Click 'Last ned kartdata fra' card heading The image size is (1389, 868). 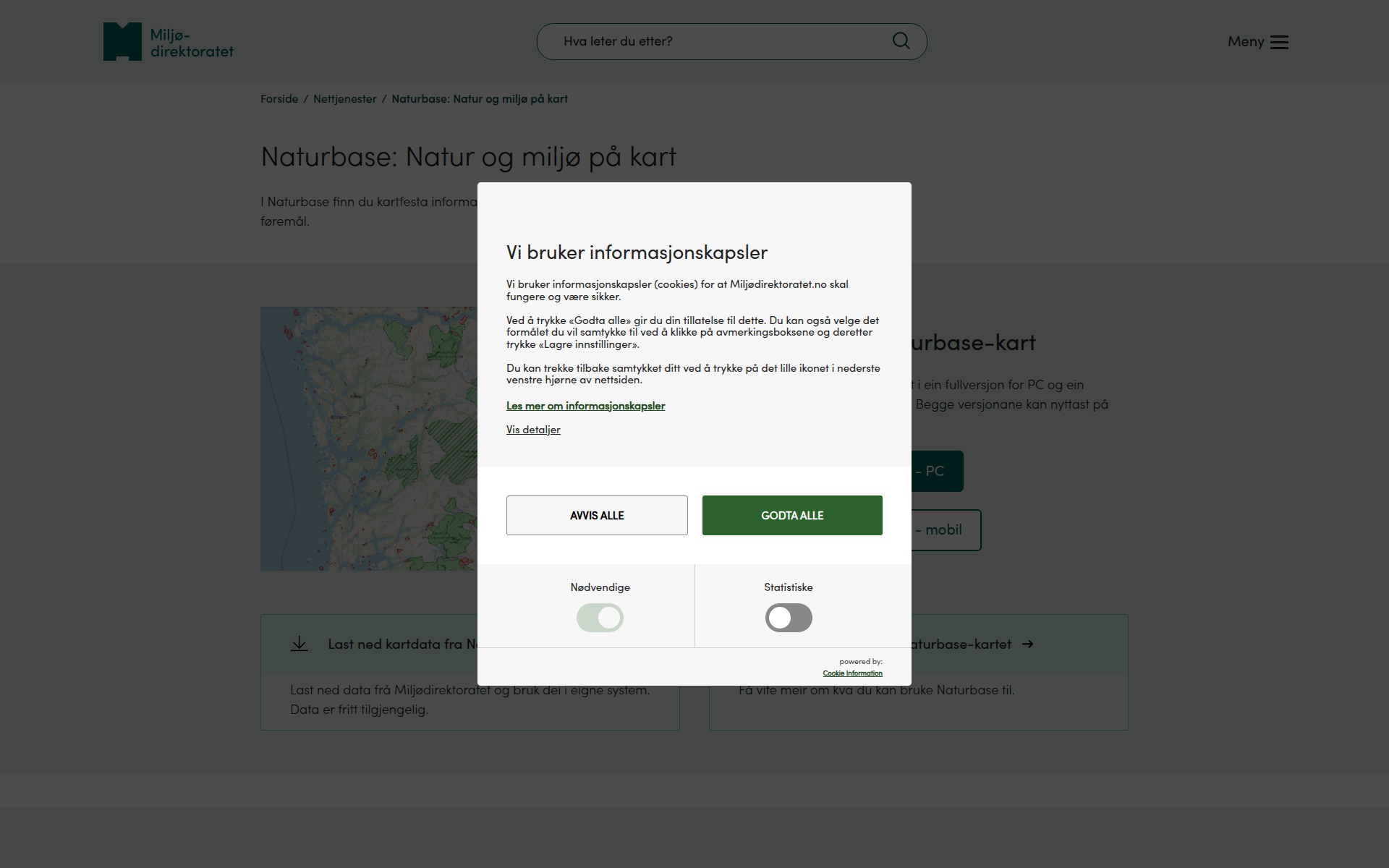(402, 644)
